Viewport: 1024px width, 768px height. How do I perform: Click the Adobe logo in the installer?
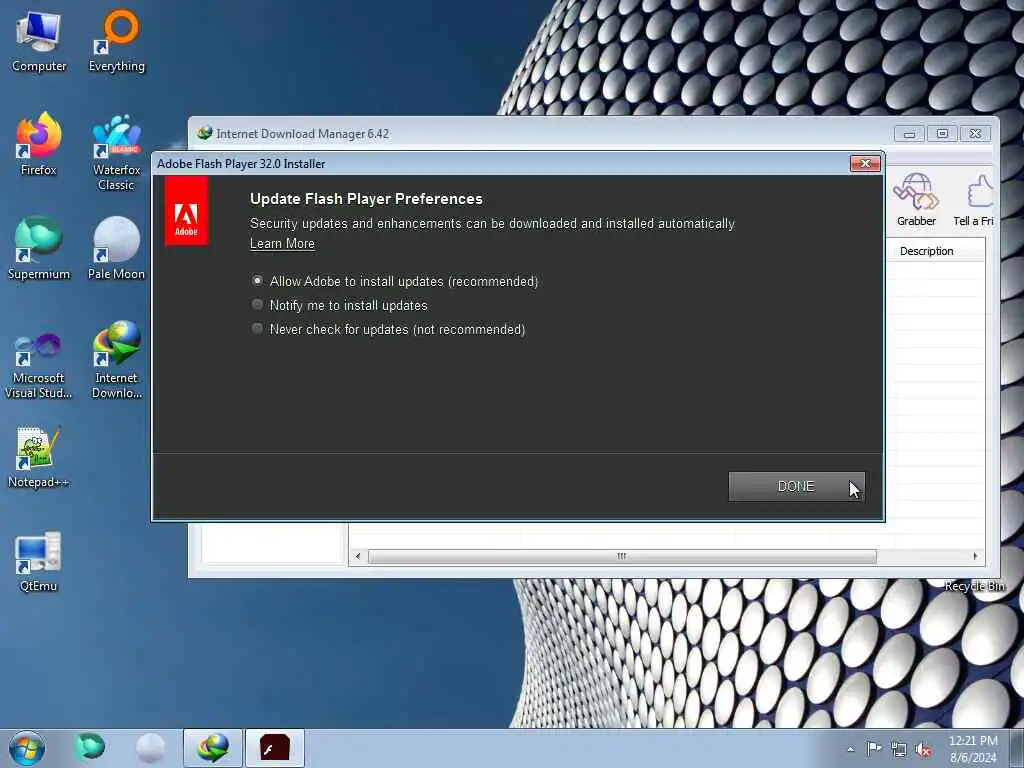click(186, 212)
